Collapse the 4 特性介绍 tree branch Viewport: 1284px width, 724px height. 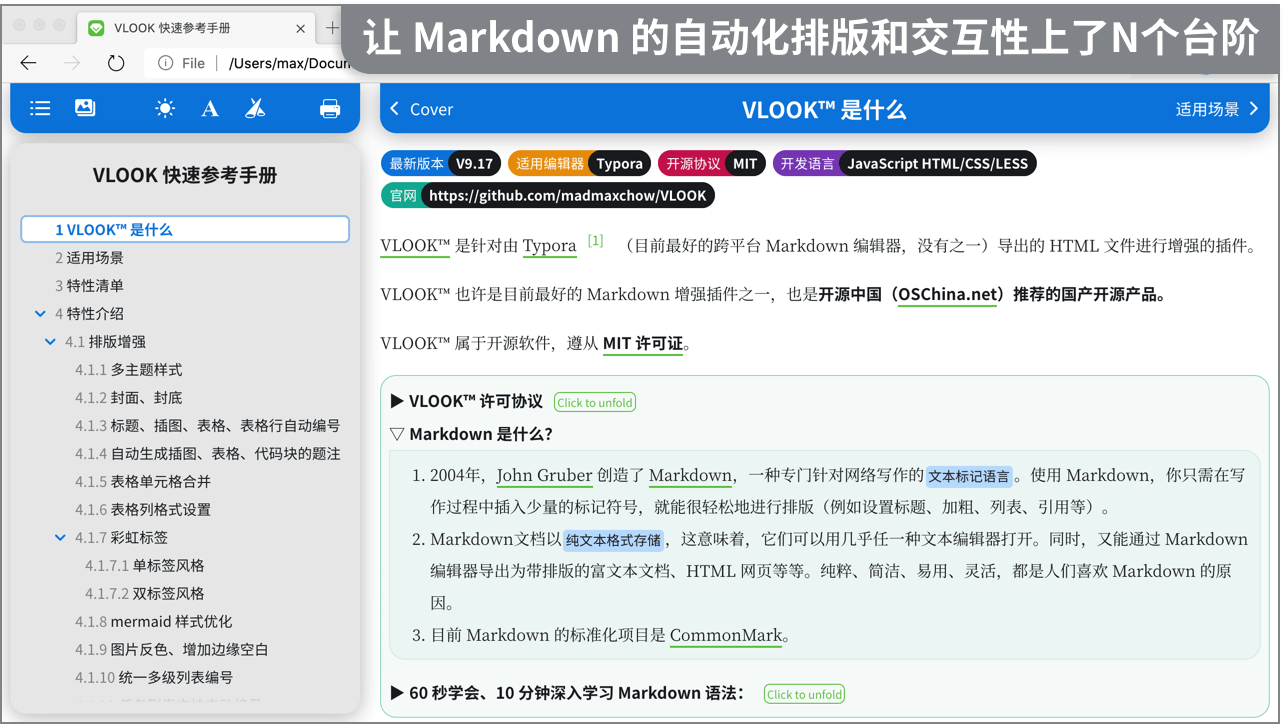41,313
